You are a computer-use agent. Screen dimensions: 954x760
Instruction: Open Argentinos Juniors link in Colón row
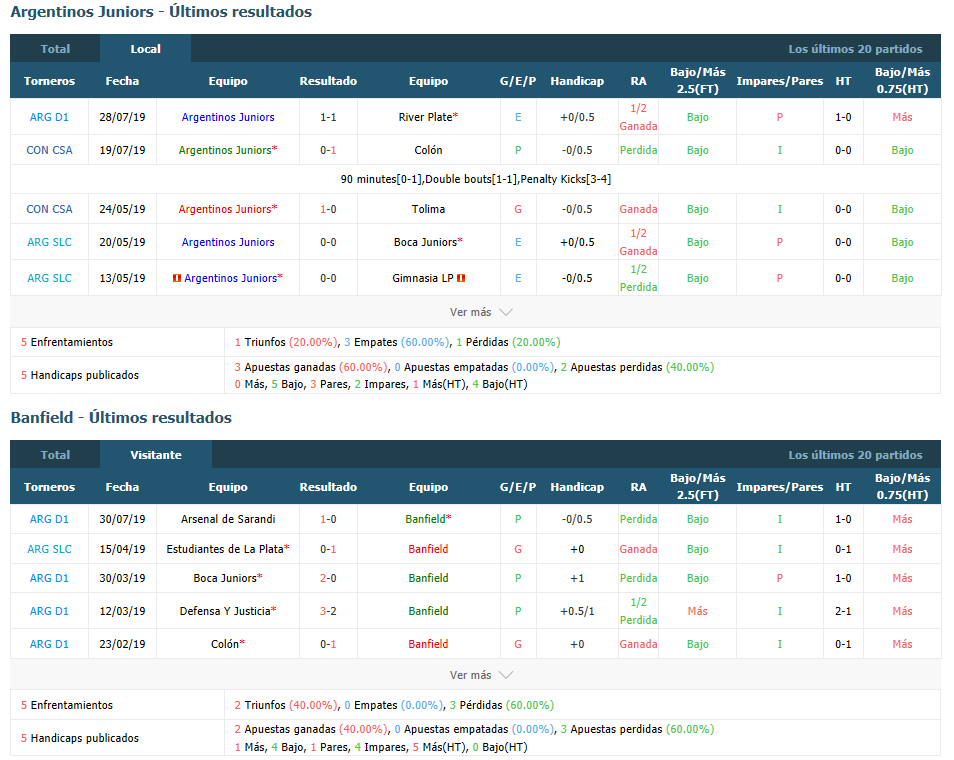tap(225, 150)
